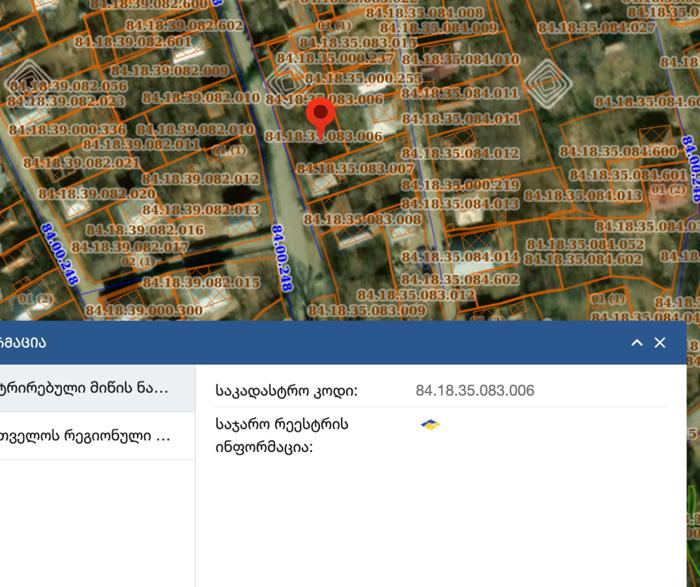Click the diamond contour icon near 84.18.35.084.011

(548, 84)
